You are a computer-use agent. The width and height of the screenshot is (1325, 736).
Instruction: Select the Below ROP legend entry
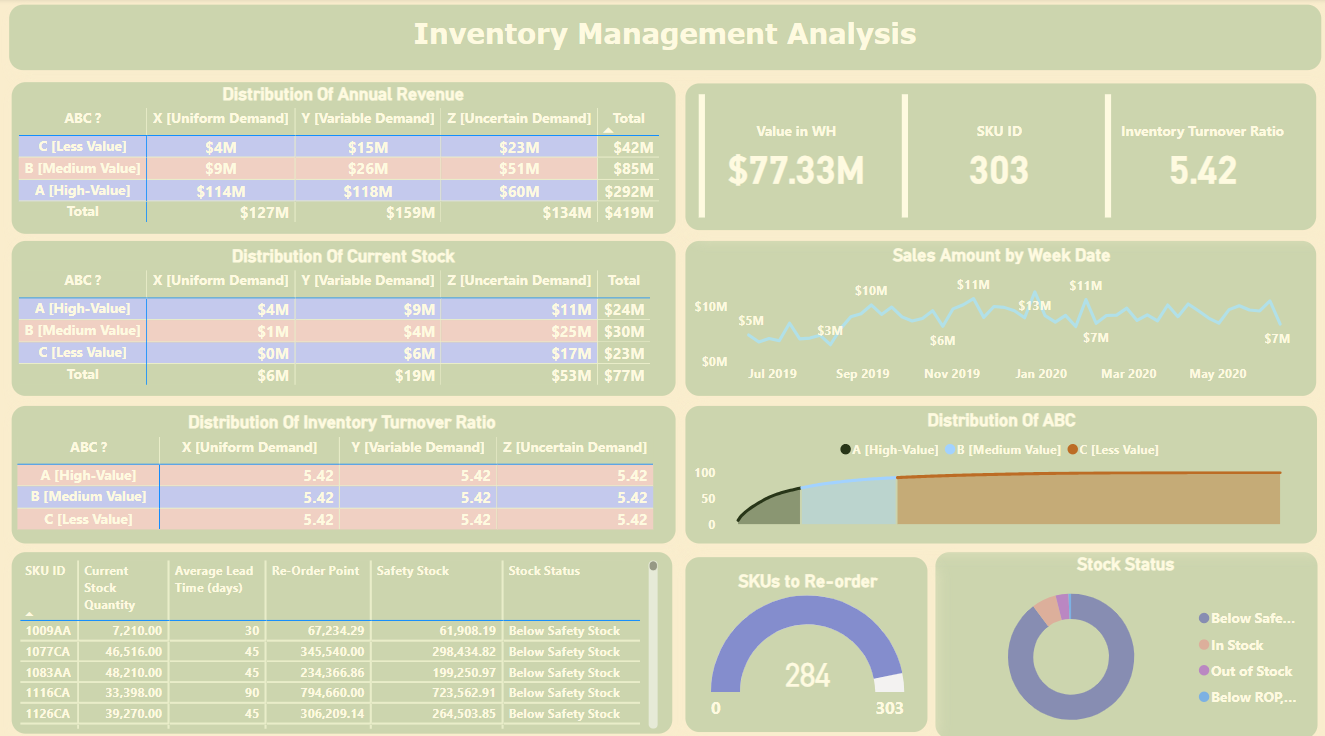1250,697
